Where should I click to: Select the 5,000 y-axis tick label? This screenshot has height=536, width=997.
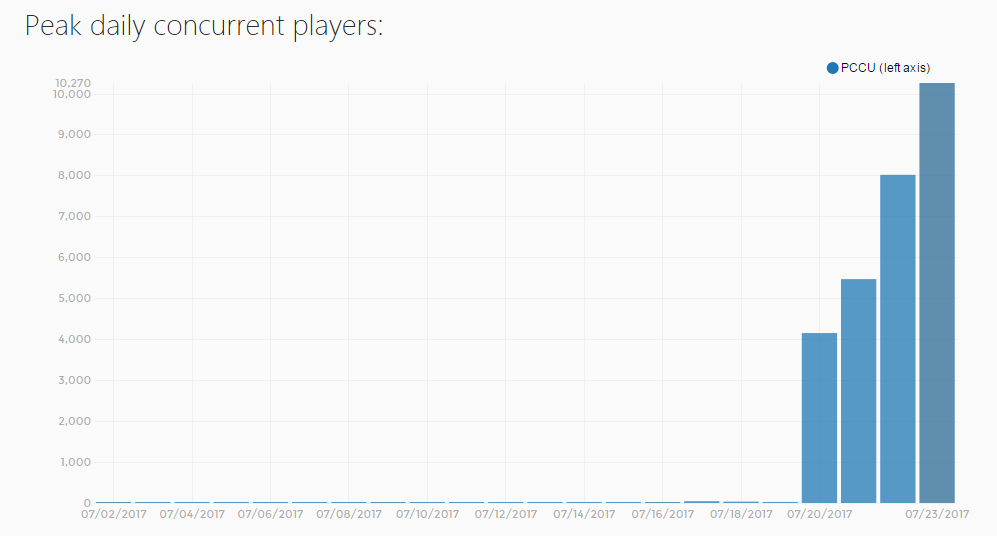pos(74,298)
